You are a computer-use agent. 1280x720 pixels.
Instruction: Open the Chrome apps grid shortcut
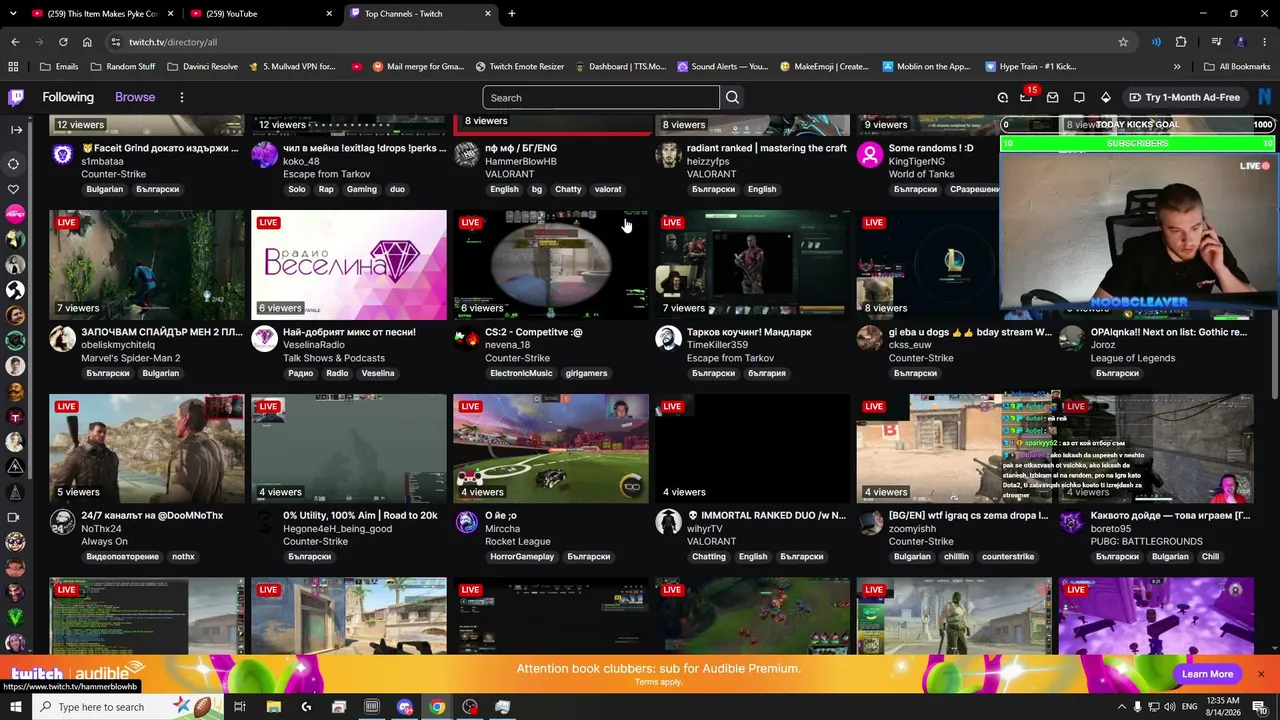13,67
